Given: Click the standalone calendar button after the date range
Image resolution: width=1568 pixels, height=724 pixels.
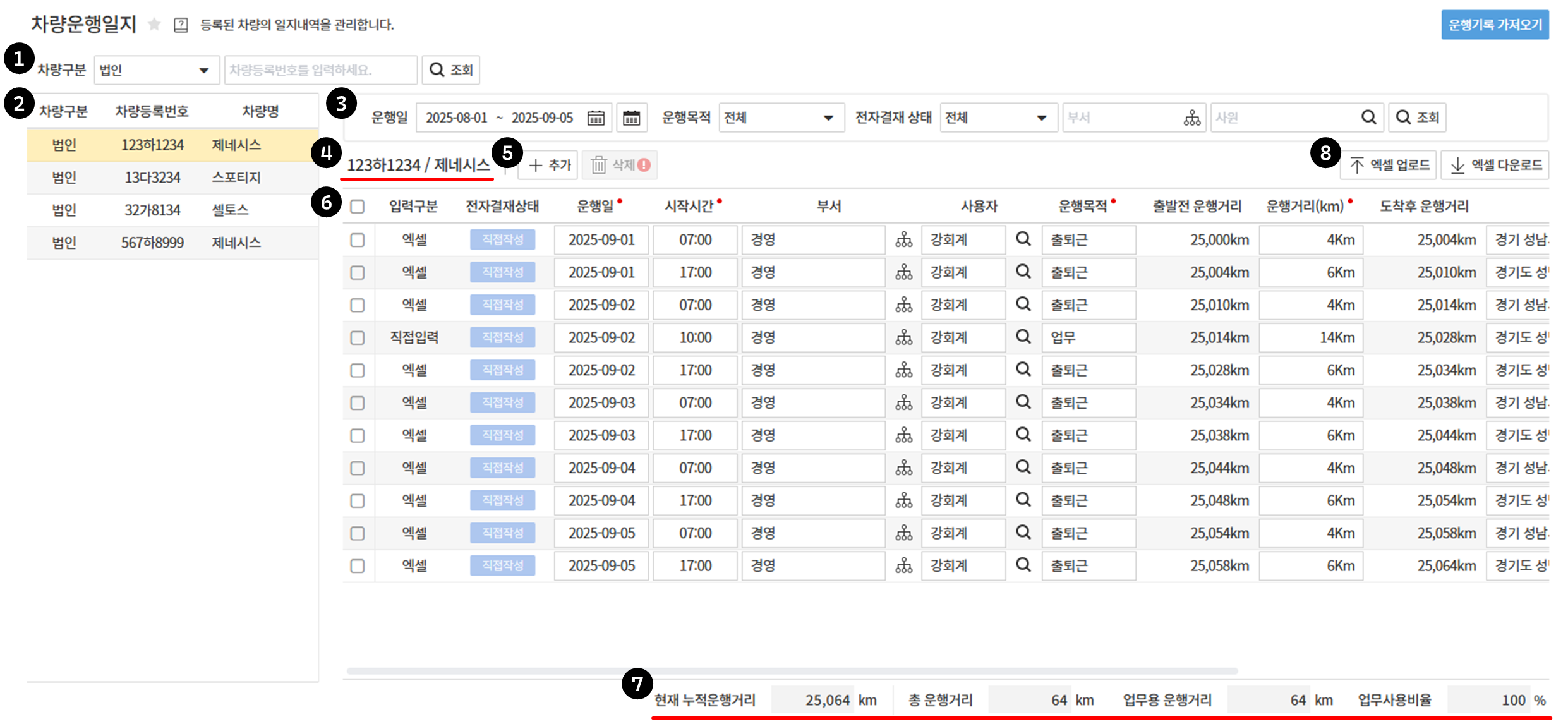Looking at the screenshot, I should [631, 118].
